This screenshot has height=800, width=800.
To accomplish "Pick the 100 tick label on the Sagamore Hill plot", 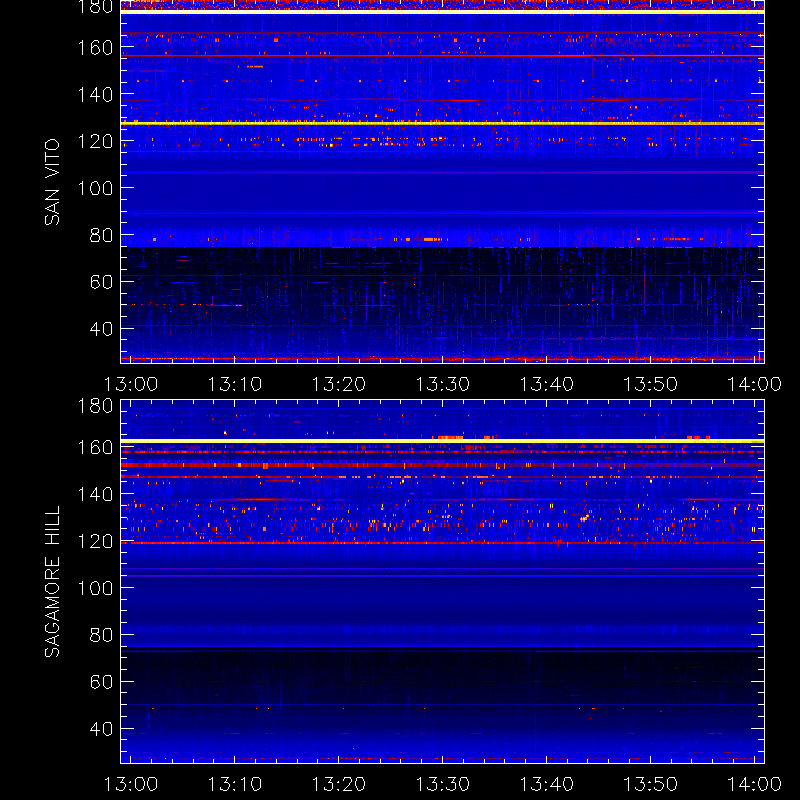I will [x=95, y=588].
